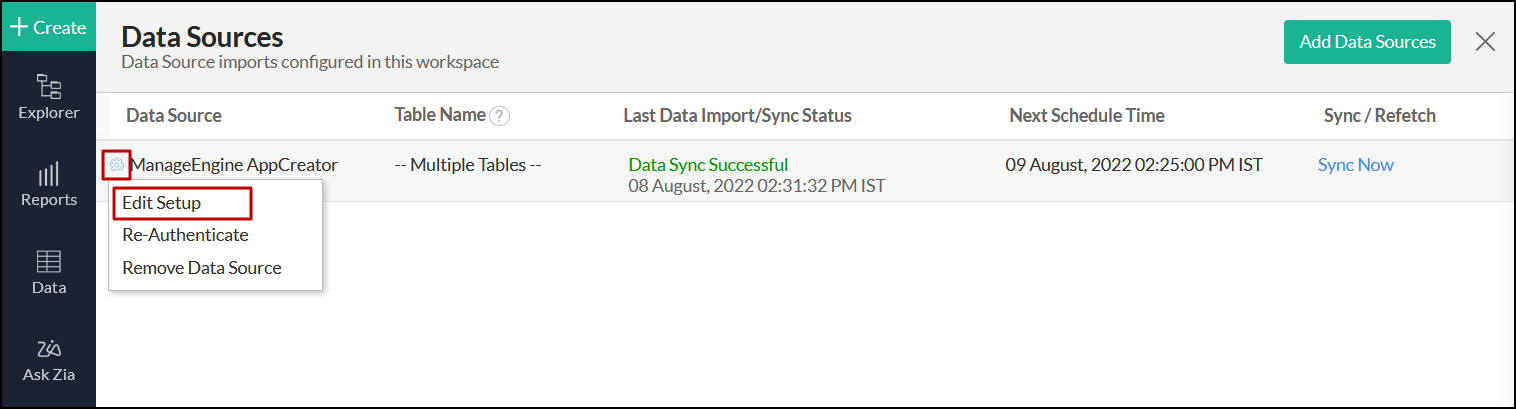This screenshot has height=409, width=1516.
Task: Click the plus Create button
Action: [x=48, y=27]
